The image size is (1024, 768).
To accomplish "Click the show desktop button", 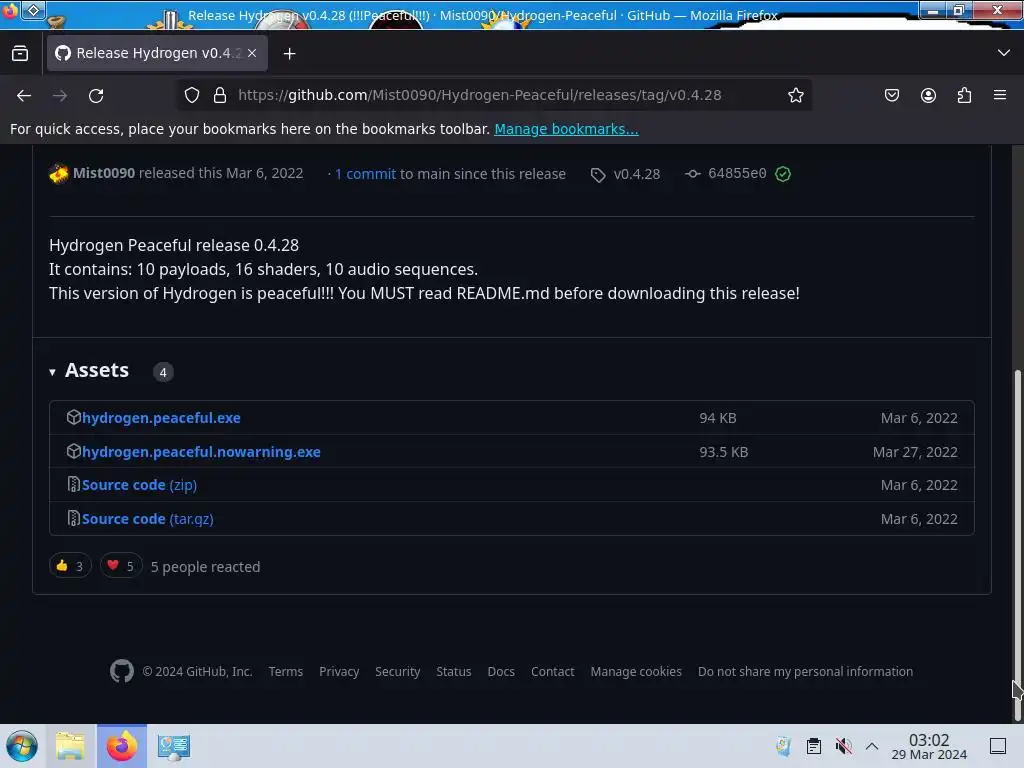I will pyautogui.click(x=998, y=746).
